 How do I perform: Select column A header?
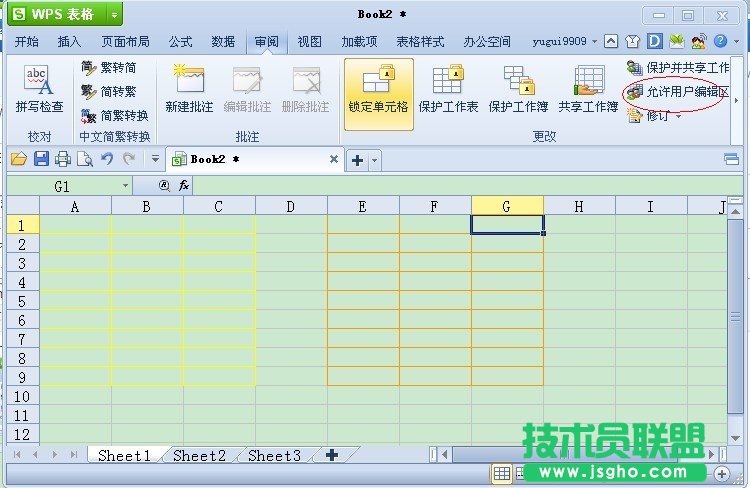coord(75,206)
